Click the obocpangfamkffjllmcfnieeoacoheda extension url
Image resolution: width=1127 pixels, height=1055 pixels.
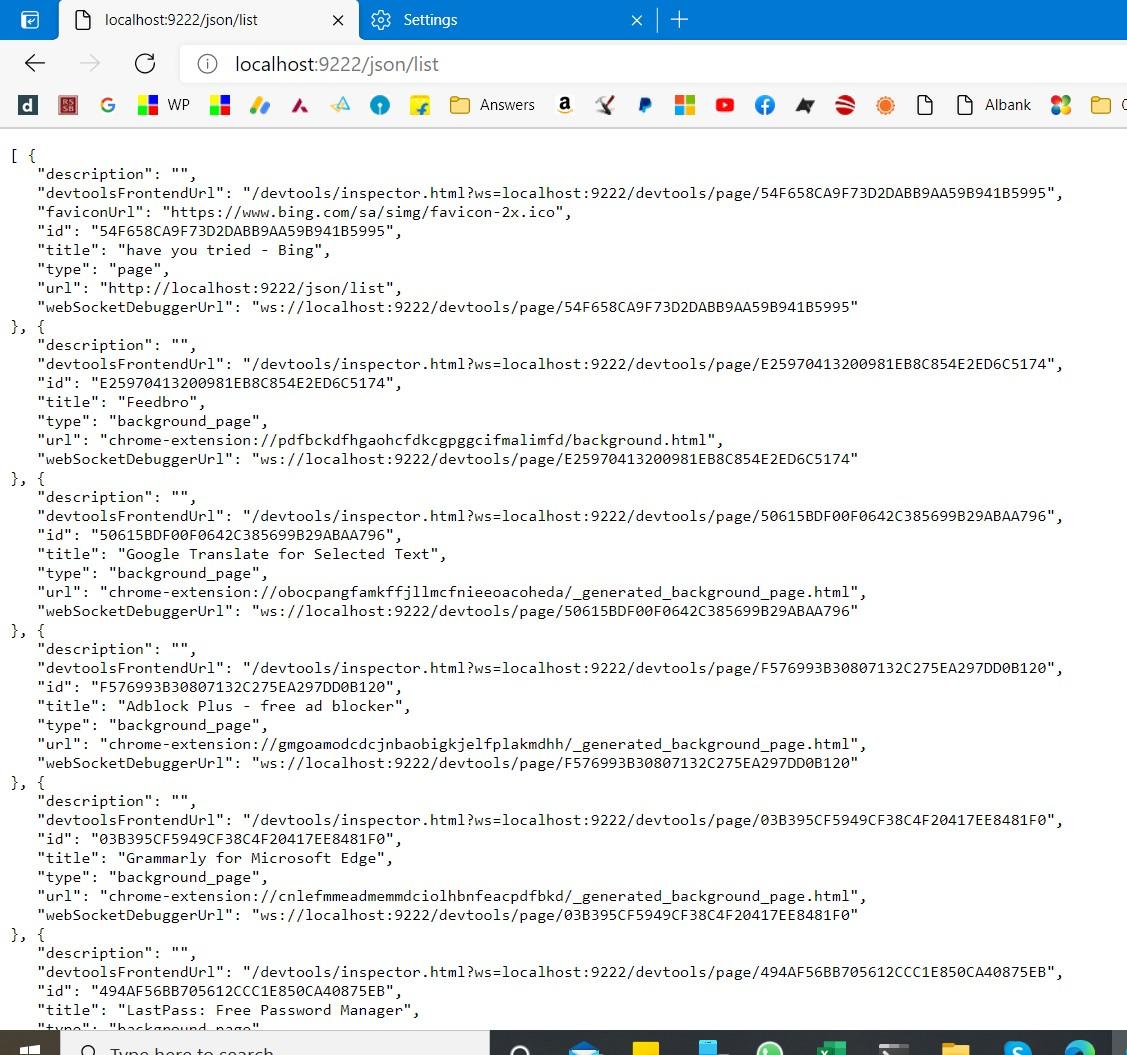click(x=479, y=592)
